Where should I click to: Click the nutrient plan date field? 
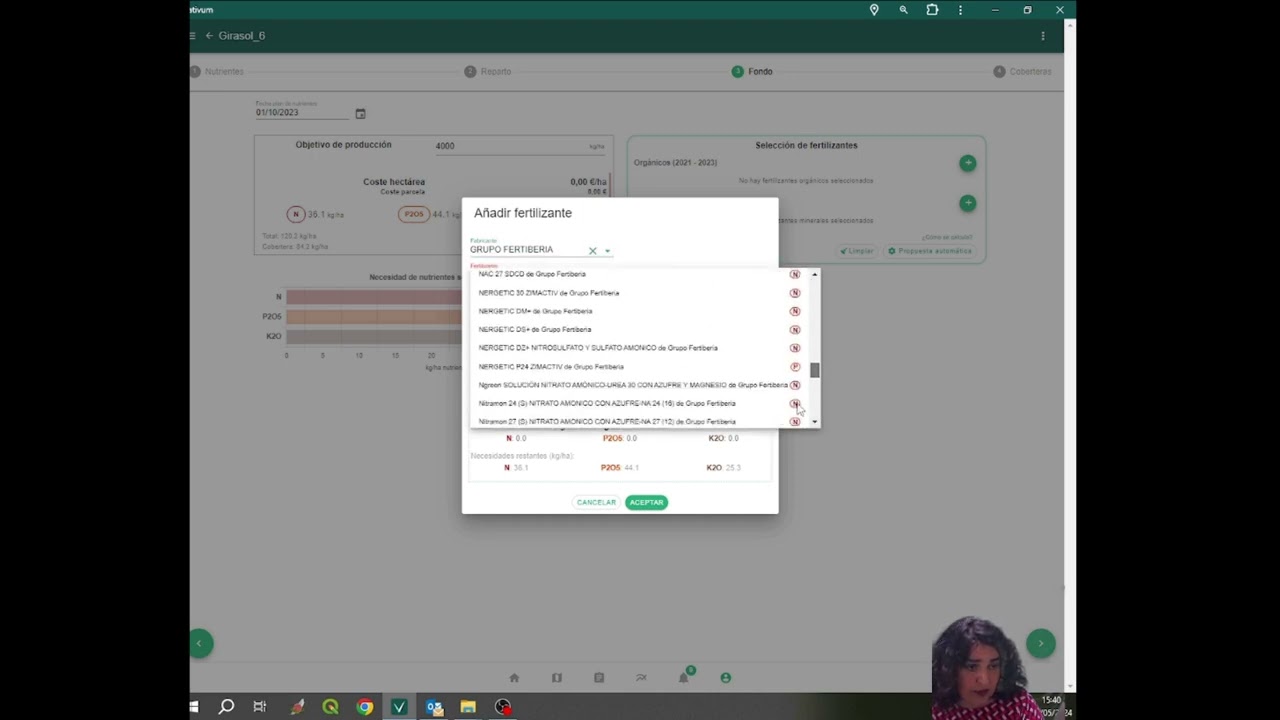[303, 112]
